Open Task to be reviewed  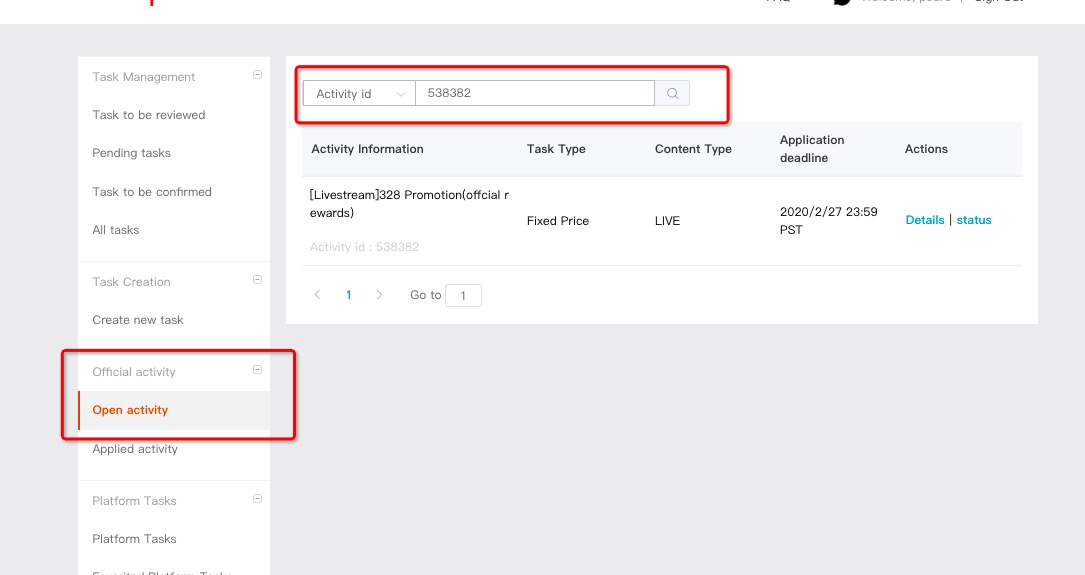[149, 115]
